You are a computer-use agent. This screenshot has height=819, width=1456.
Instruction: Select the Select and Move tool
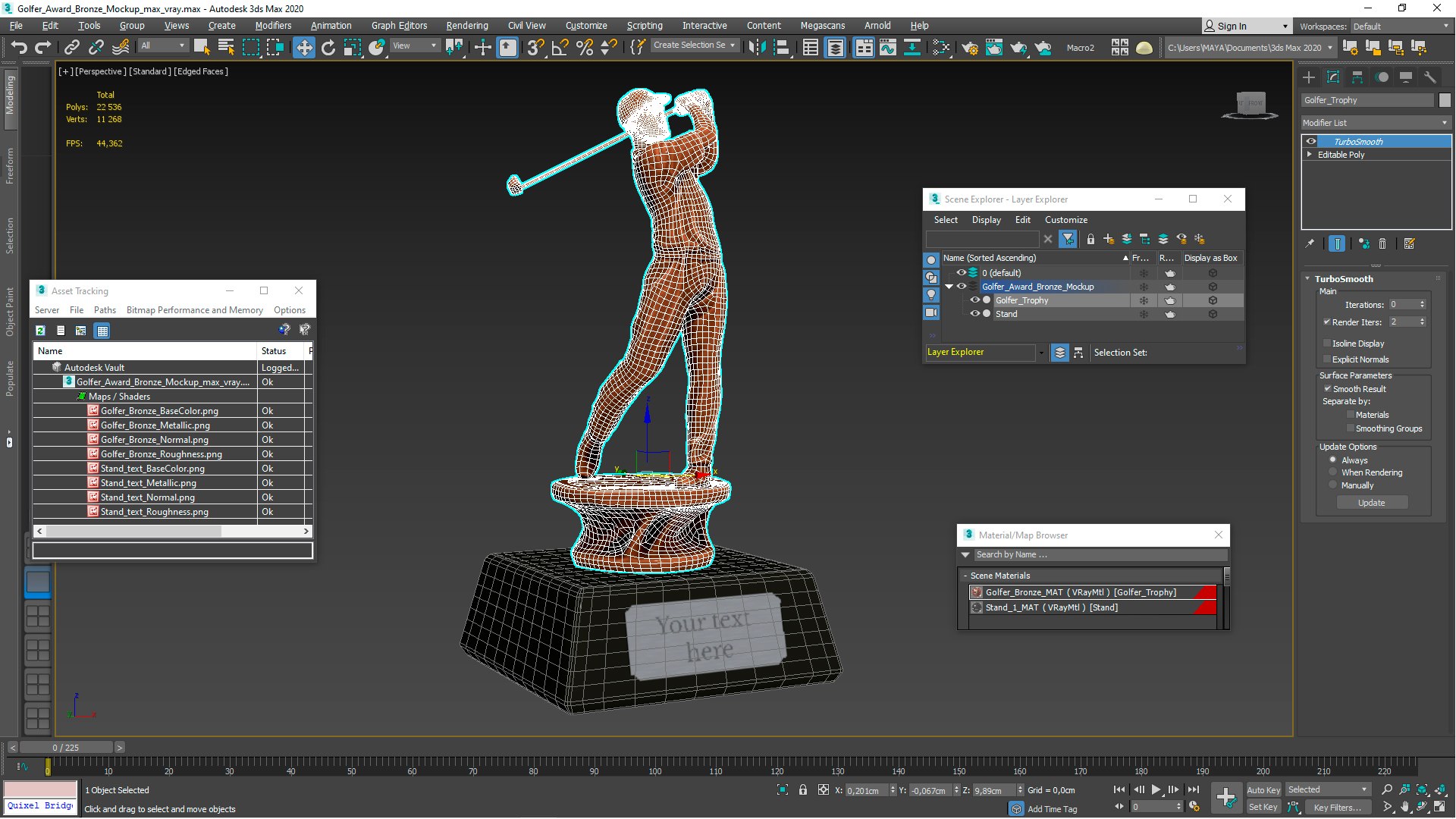coord(303,48)
